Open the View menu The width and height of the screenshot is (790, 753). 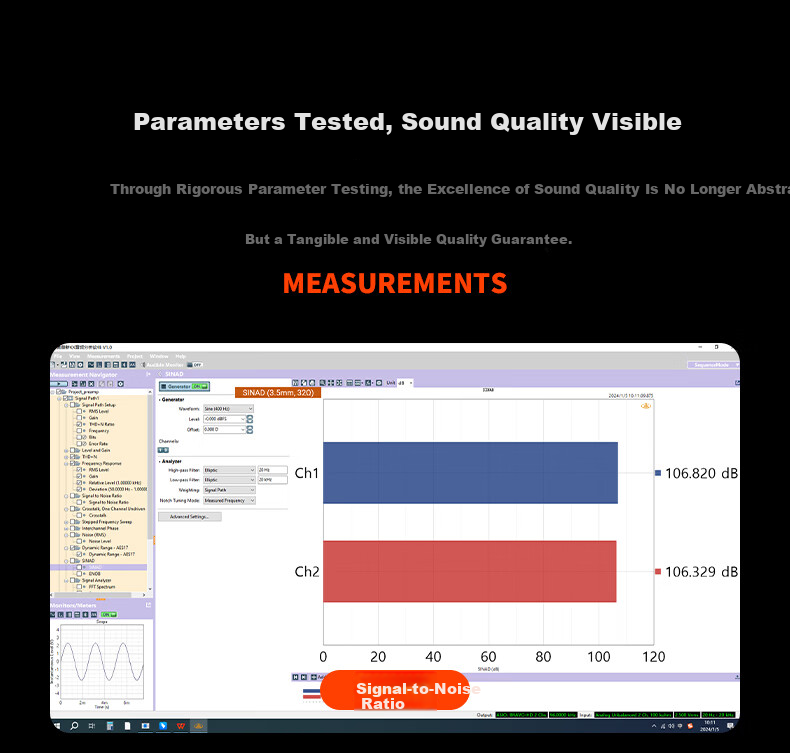(75, 356)
